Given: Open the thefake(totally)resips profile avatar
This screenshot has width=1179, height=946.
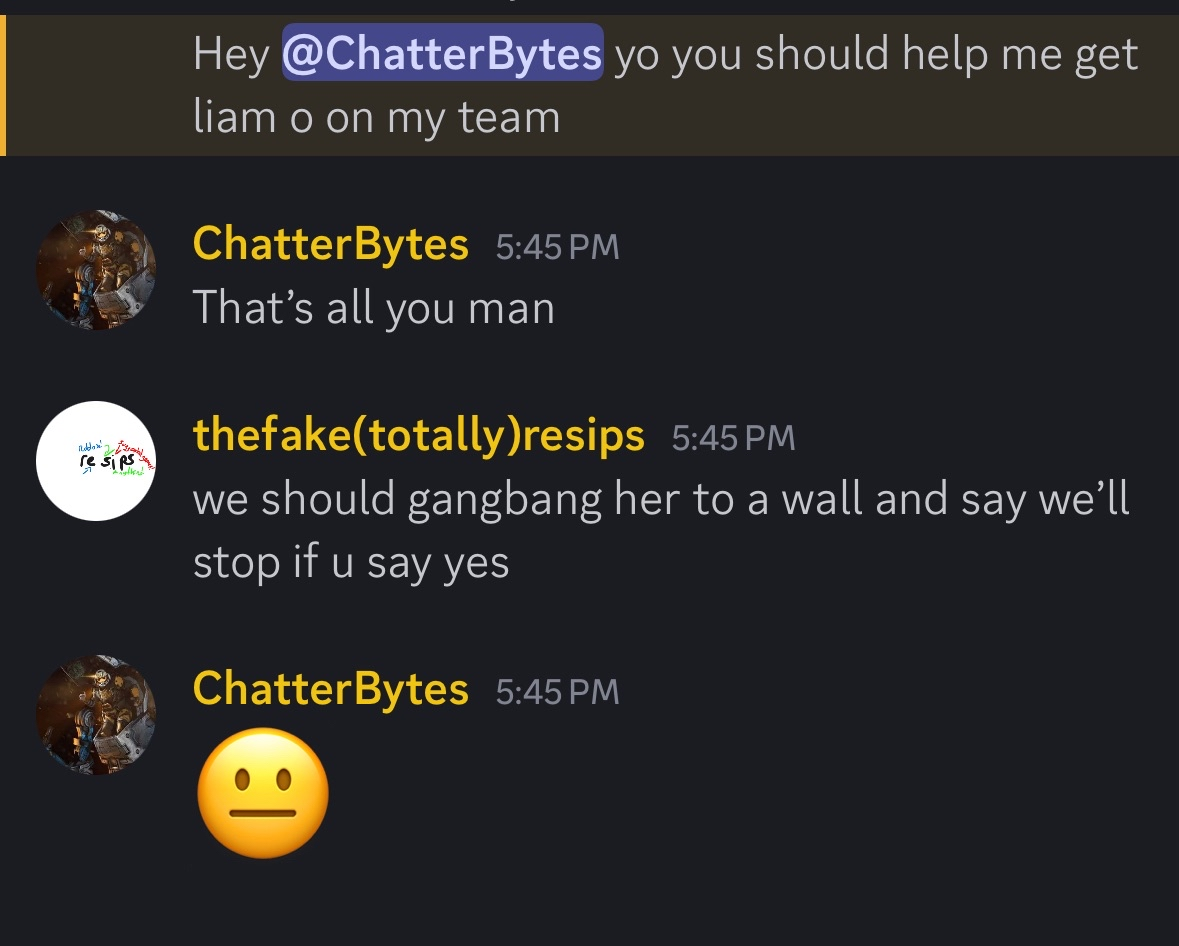Looking at the screenshot, I should pyautogui.click(x=96, y=461).
